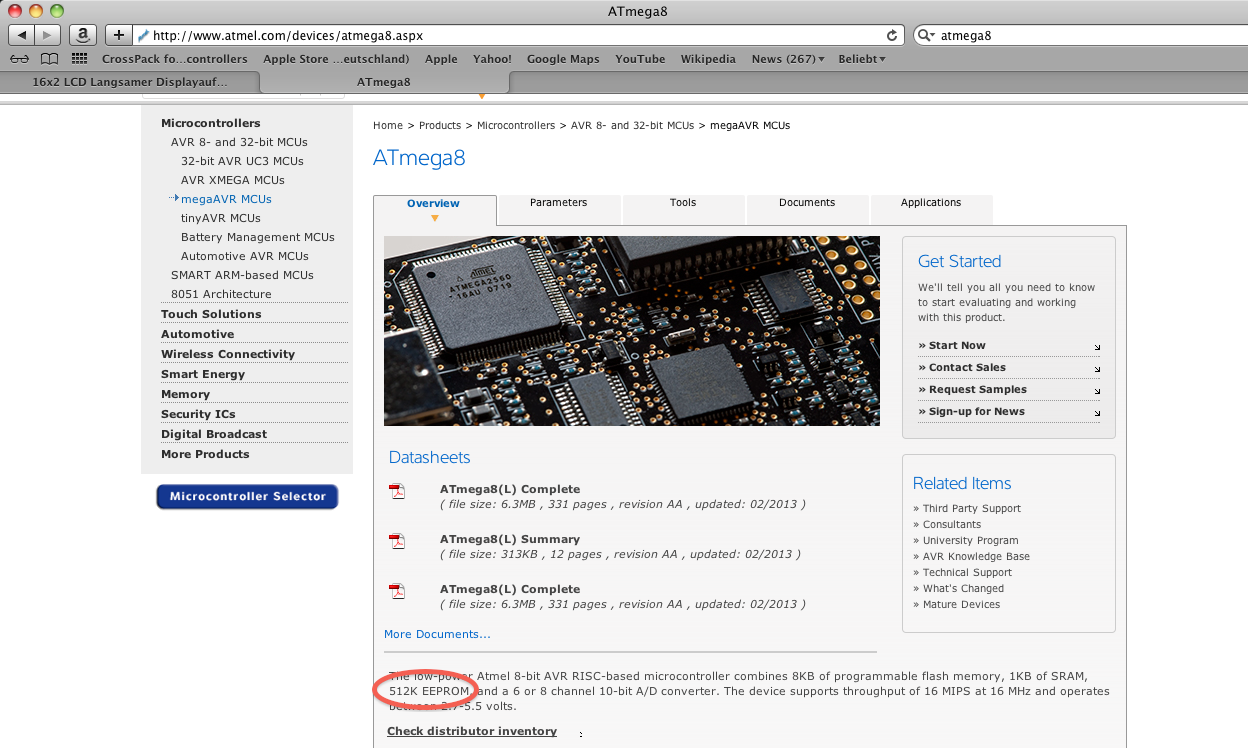Viewport: 1248px width, 748px height.
Task: Switch to the Parameters tab
Action: point(559,208)
